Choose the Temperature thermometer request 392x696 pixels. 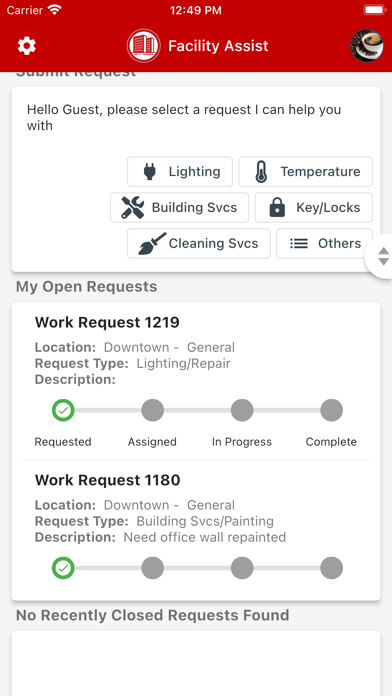[305, 171]
